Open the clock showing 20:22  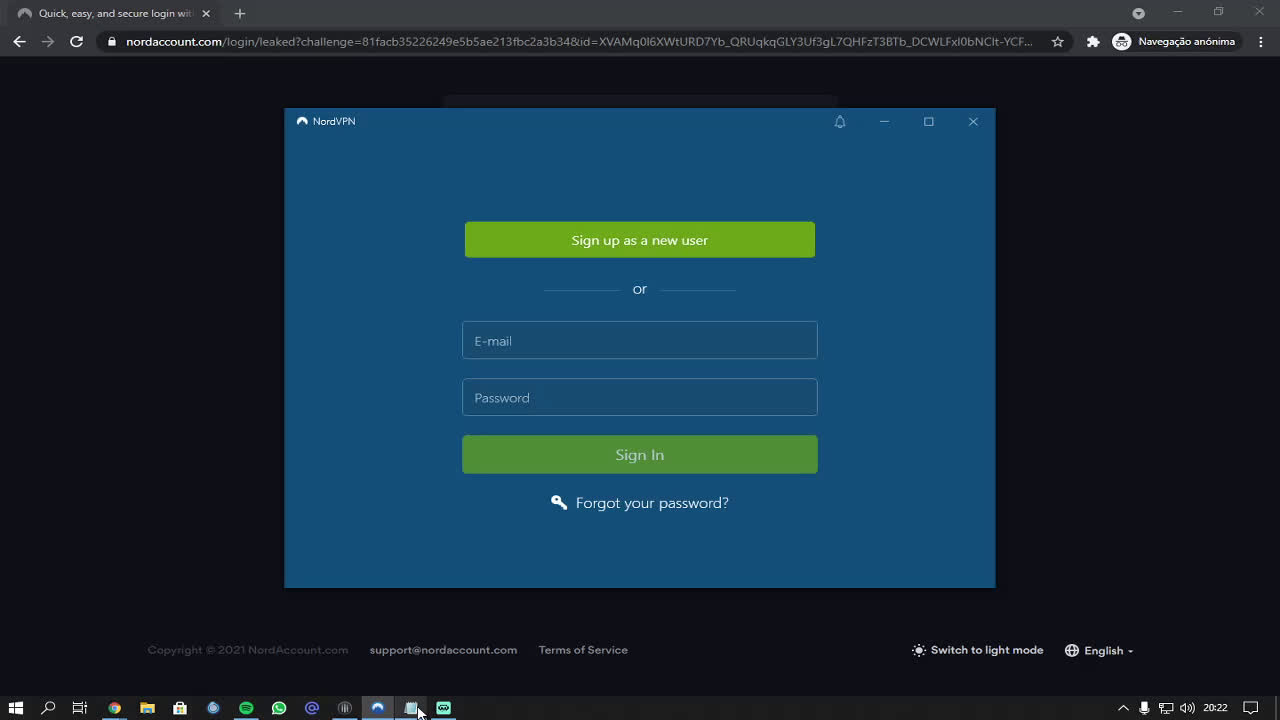click(1215, 708)
